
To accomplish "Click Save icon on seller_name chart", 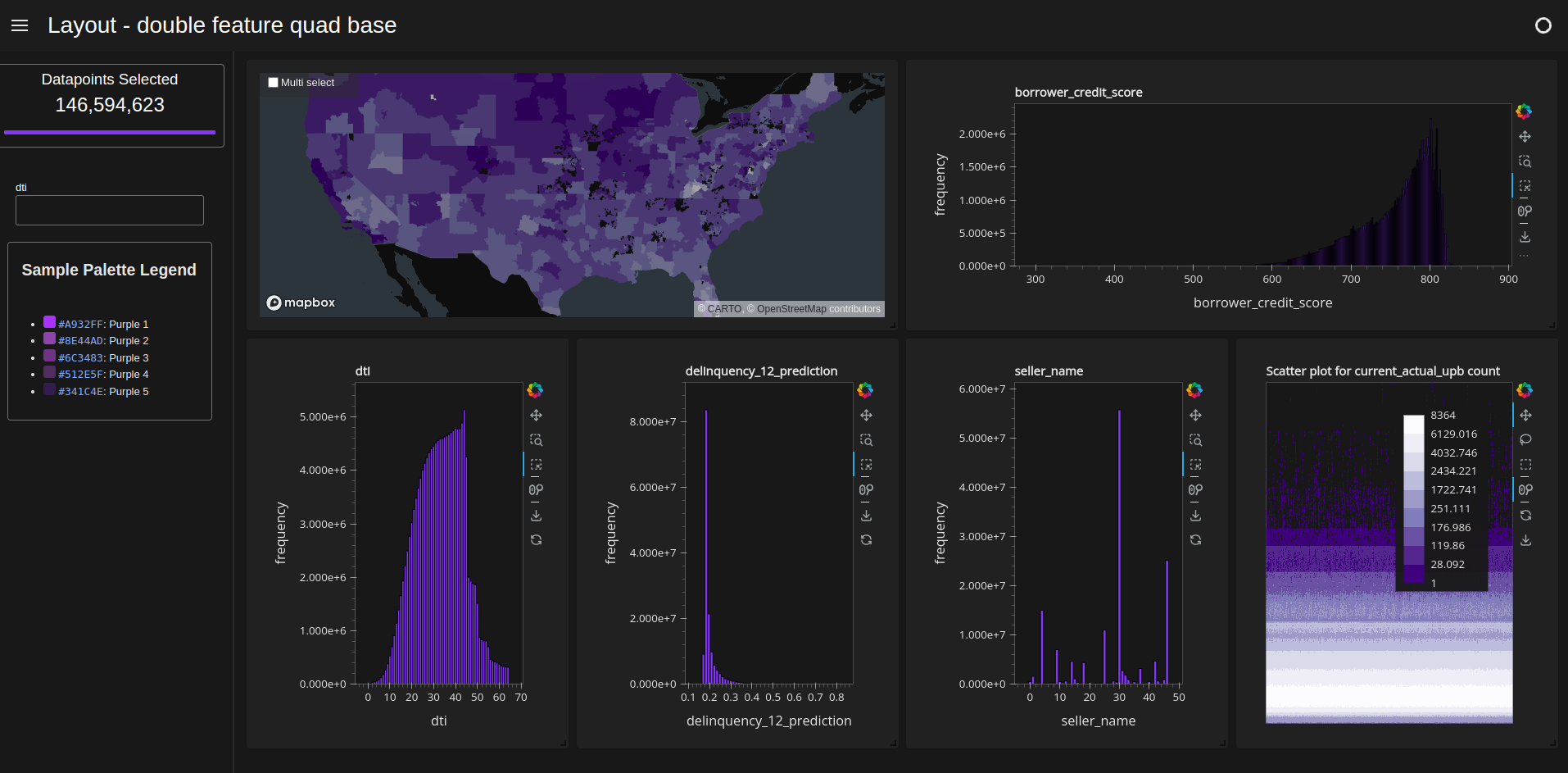I will pyautogui.click(x=1195, y=515).
